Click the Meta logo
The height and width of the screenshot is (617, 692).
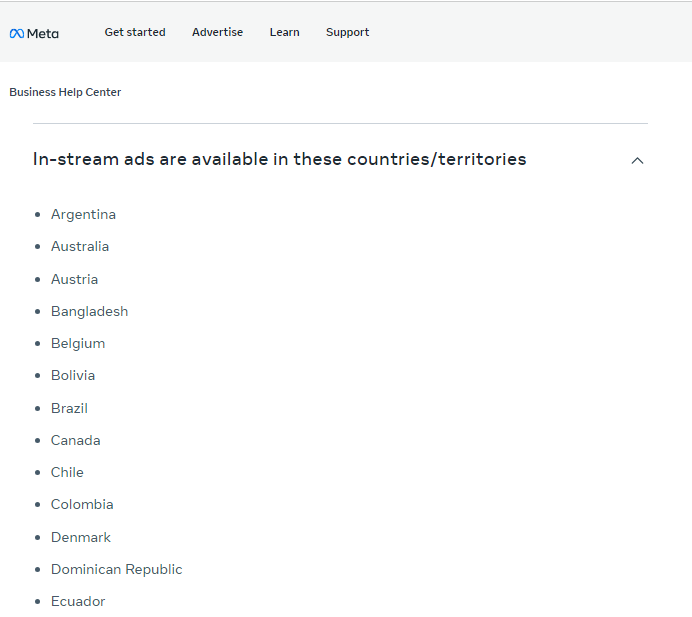point(34,33)
